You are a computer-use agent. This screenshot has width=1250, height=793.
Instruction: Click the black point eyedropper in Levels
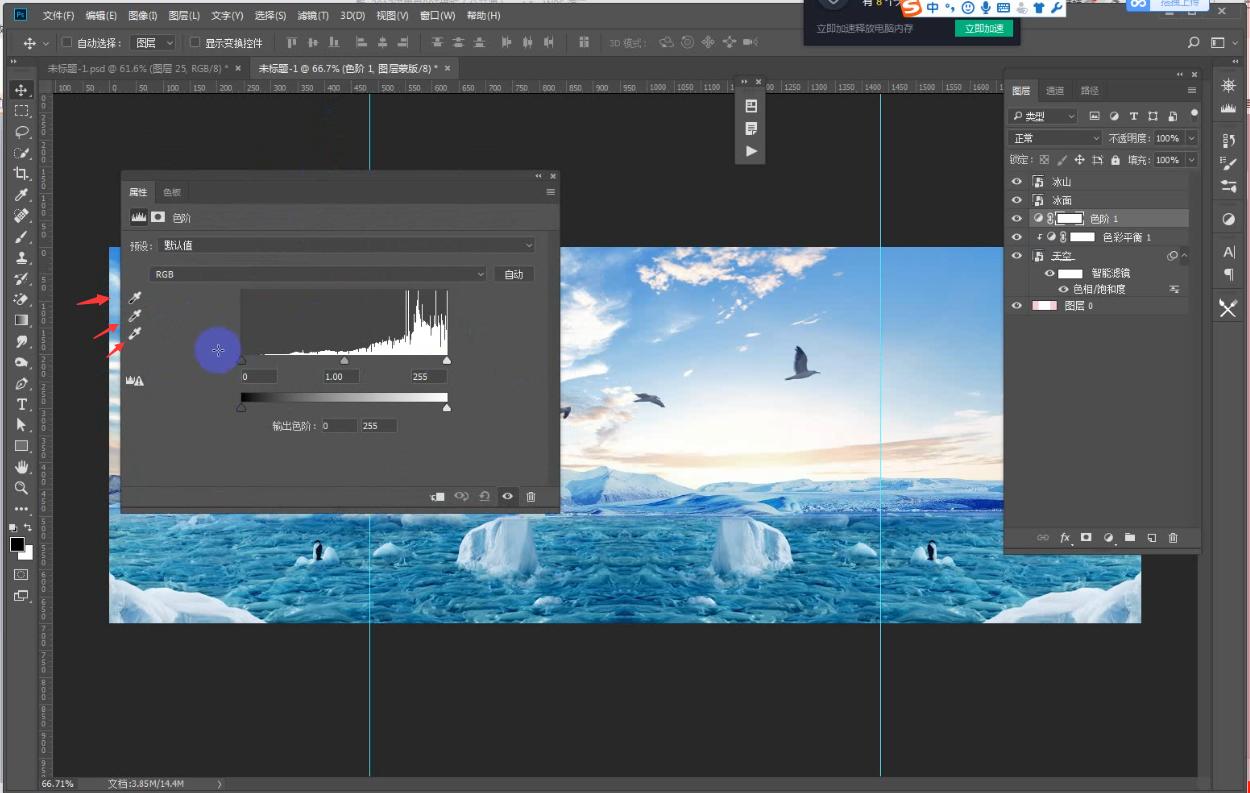135,298
